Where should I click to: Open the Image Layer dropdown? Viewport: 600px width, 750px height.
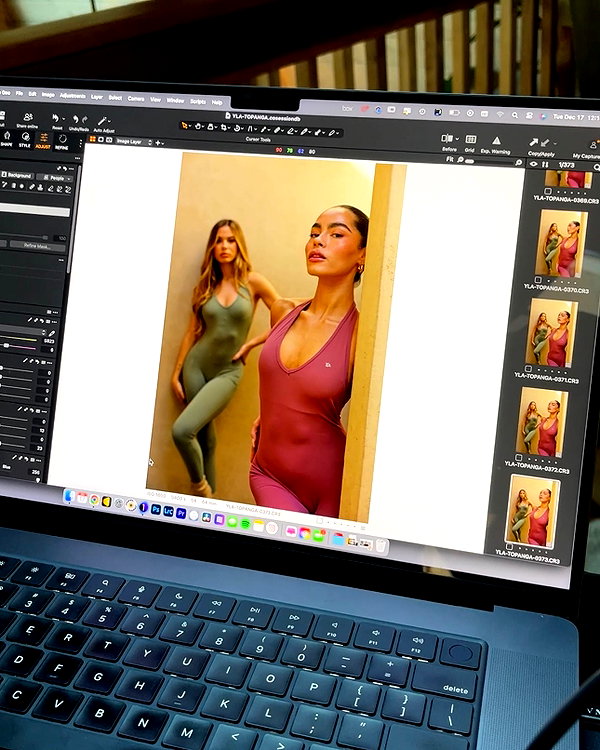coord(133,142)
